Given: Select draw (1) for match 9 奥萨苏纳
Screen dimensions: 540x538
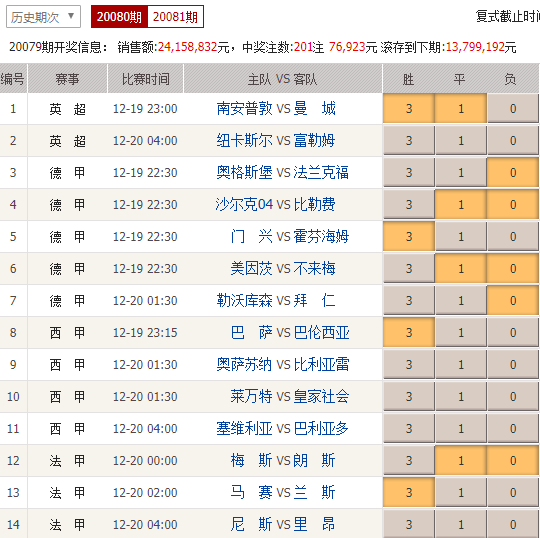Looking at the screenshot, I should (461, 365).
